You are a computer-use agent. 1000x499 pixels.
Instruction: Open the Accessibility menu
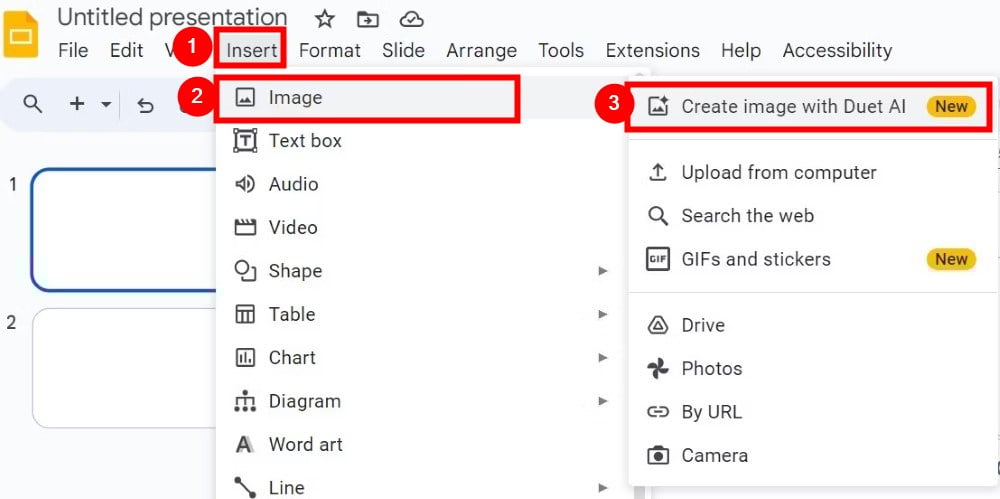(x=837, y=50)
